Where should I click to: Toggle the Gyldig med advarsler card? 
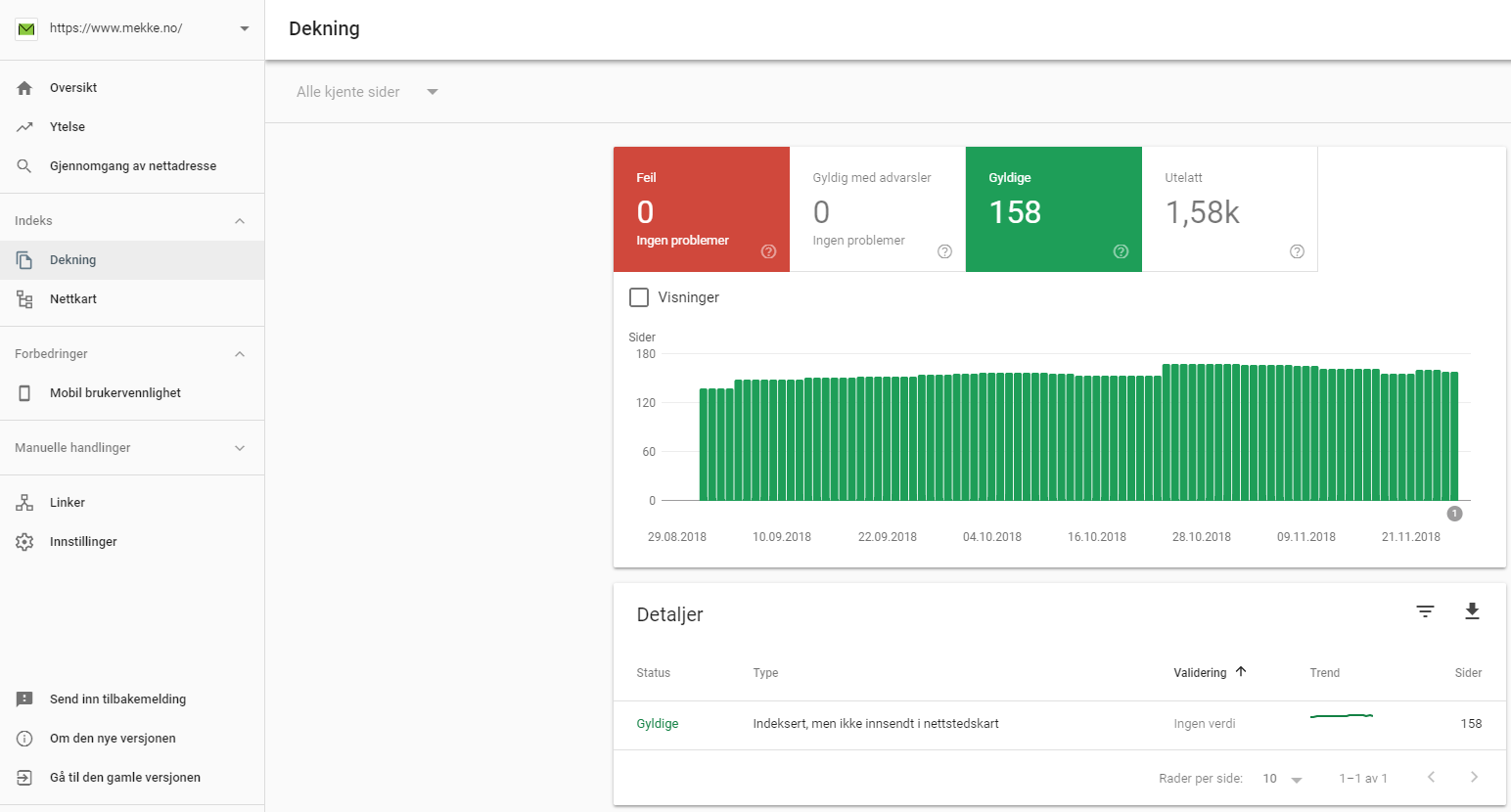tap(877, 209)
